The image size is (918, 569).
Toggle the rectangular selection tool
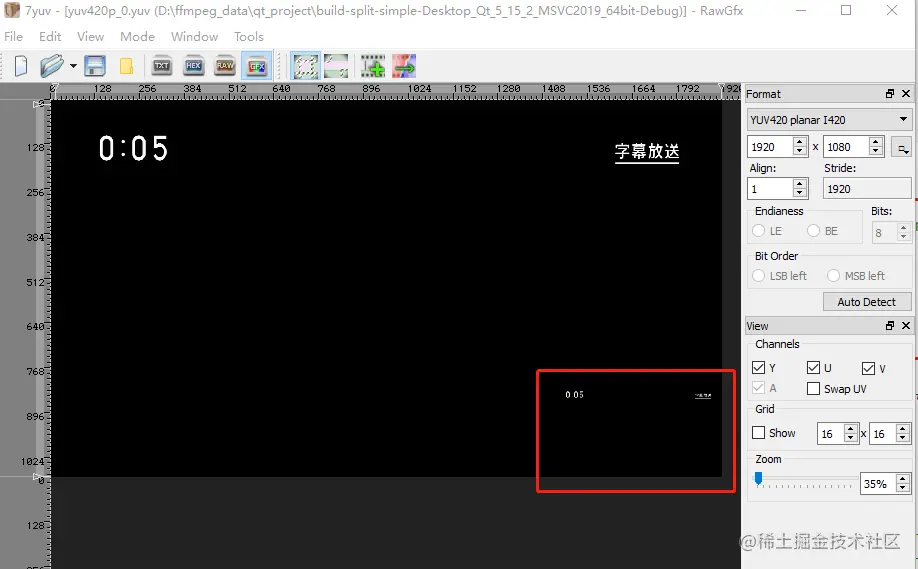pyautogui.click(x=306, y=66)
